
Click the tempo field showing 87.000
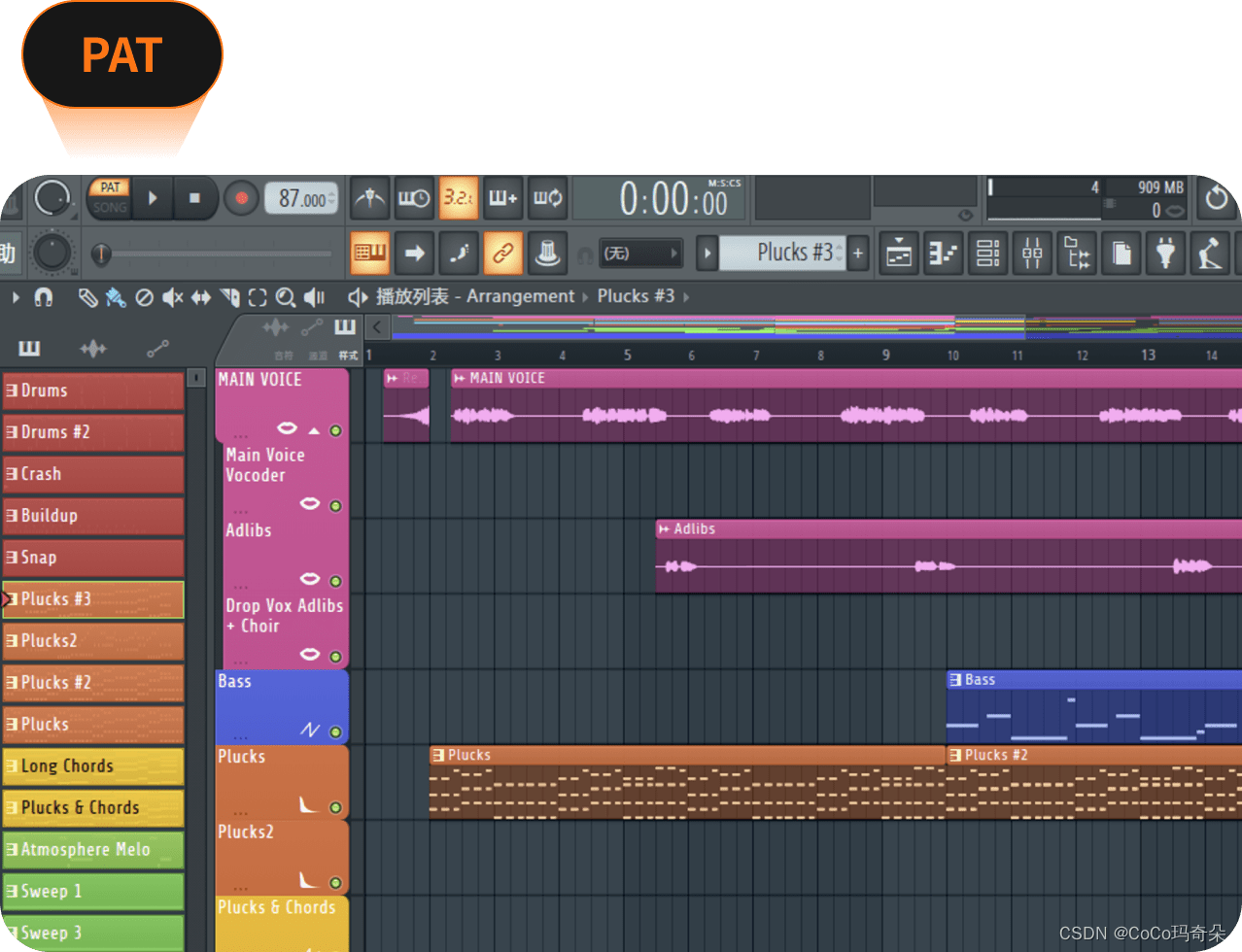tap(301, 198)
